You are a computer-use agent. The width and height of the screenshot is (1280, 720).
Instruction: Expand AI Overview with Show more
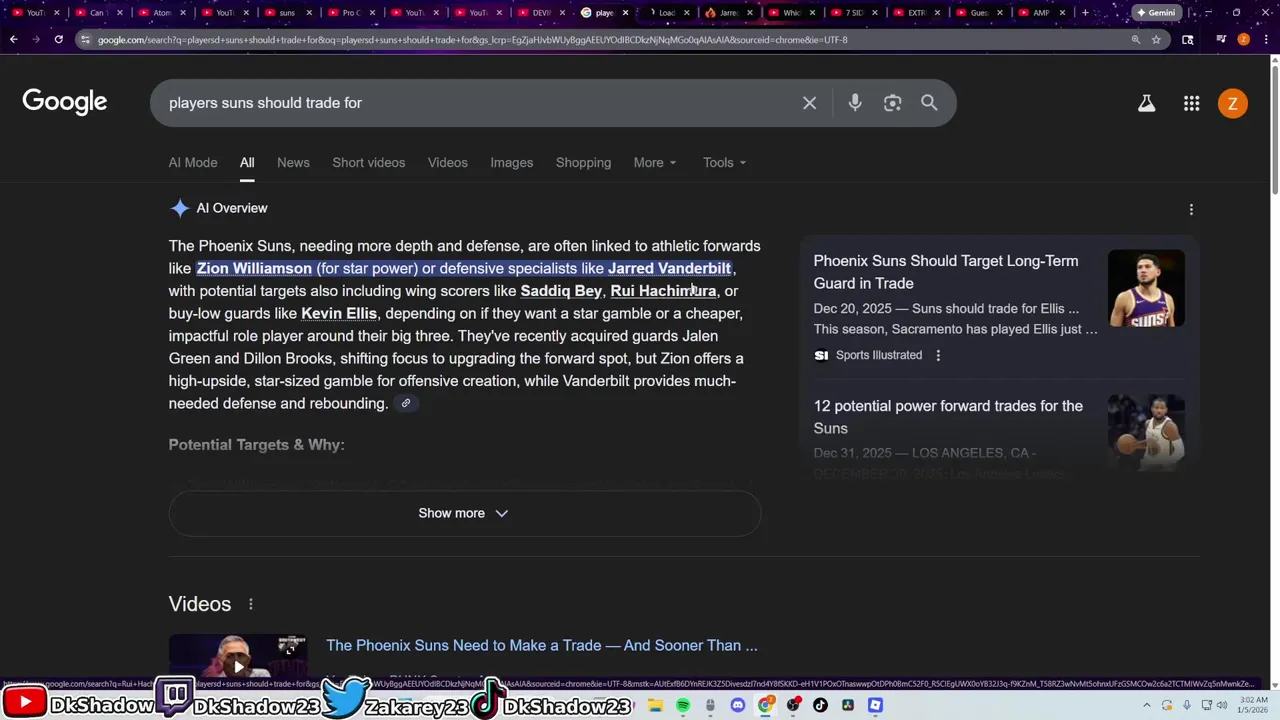tap(464, 513)
